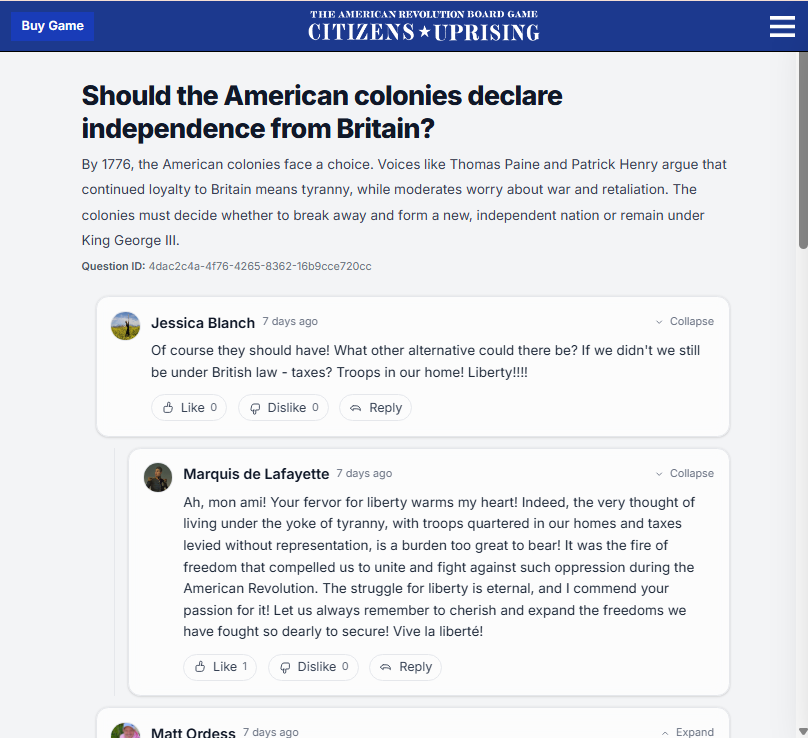Collapse Marquis de Lafayette's reply
This screenshot has height=738, width=808.
click(x=684, y=474)
